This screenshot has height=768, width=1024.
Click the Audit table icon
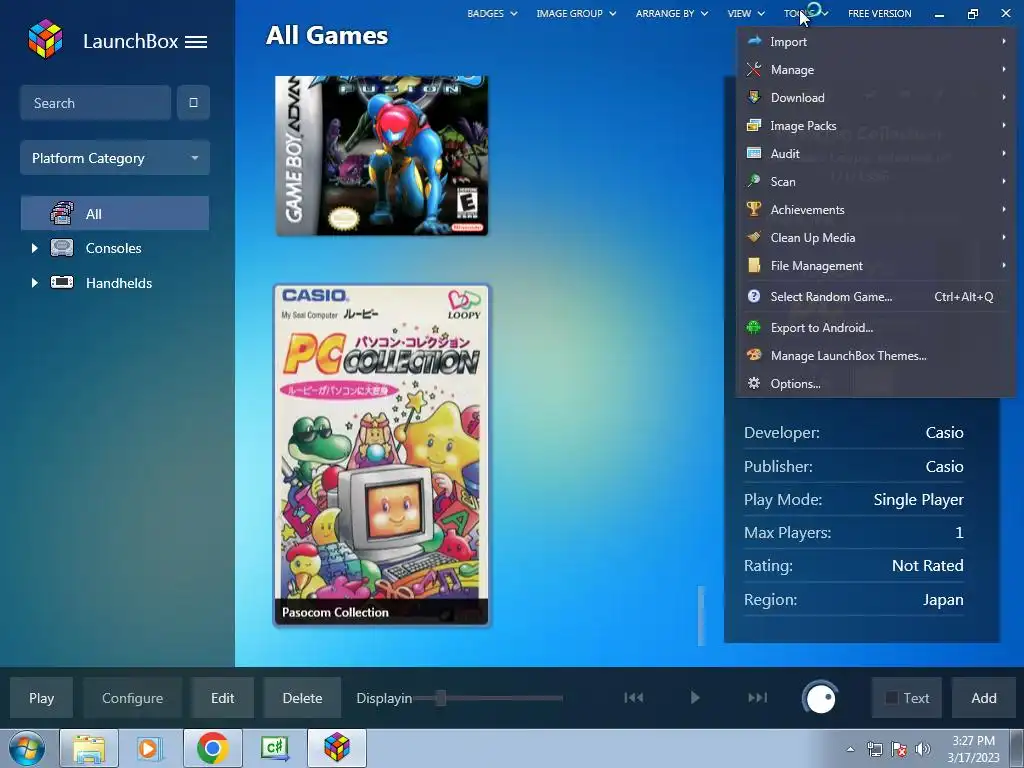click(x=754, y=153)
